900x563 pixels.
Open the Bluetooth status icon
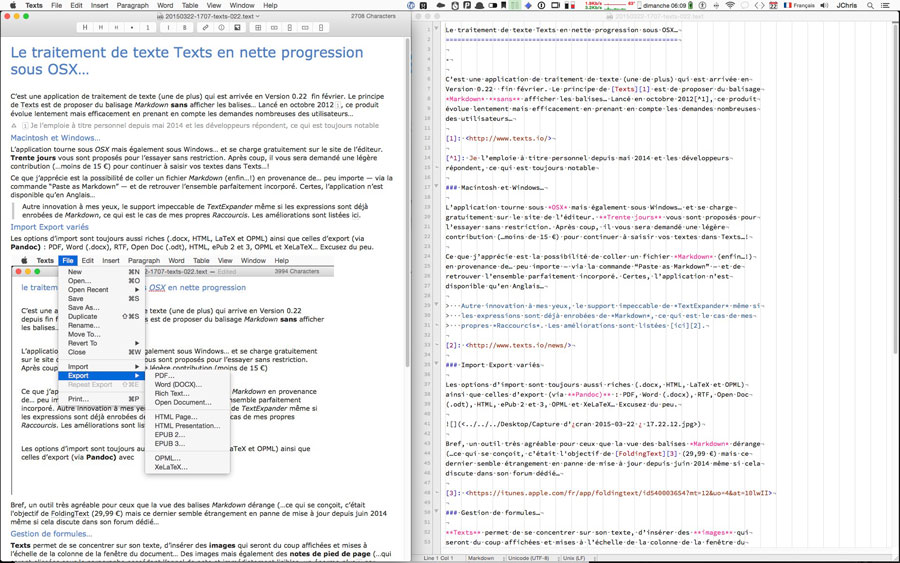[x=716, y=5]
